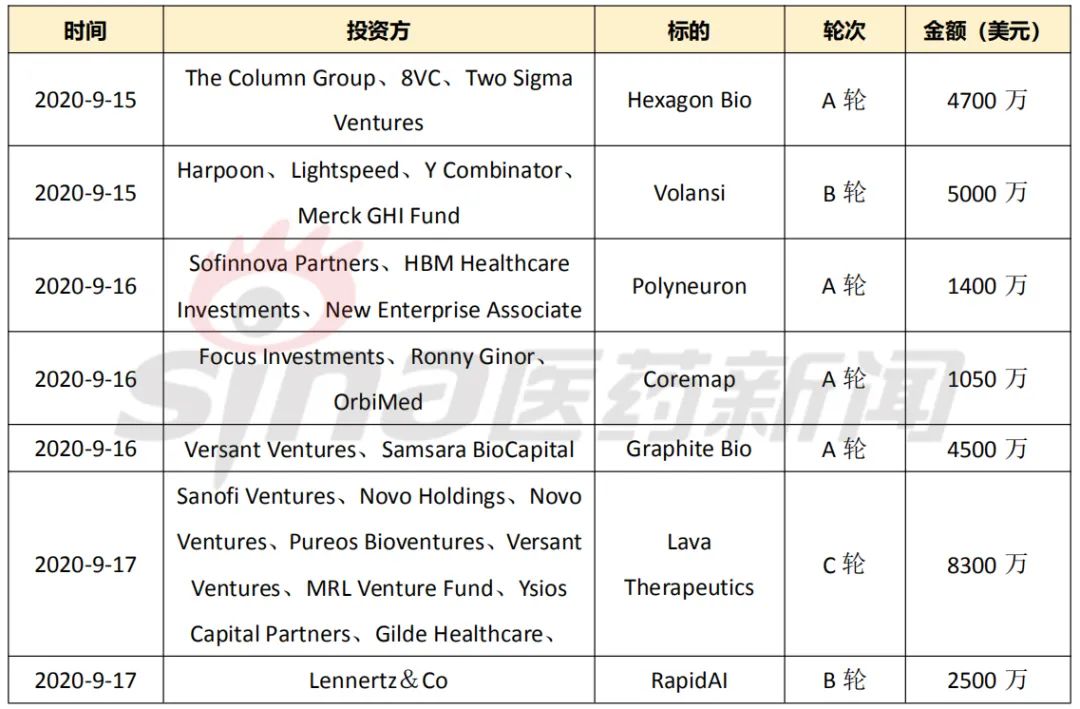
Task: Click the Coremap cell
Action: (x=689, y=378)
